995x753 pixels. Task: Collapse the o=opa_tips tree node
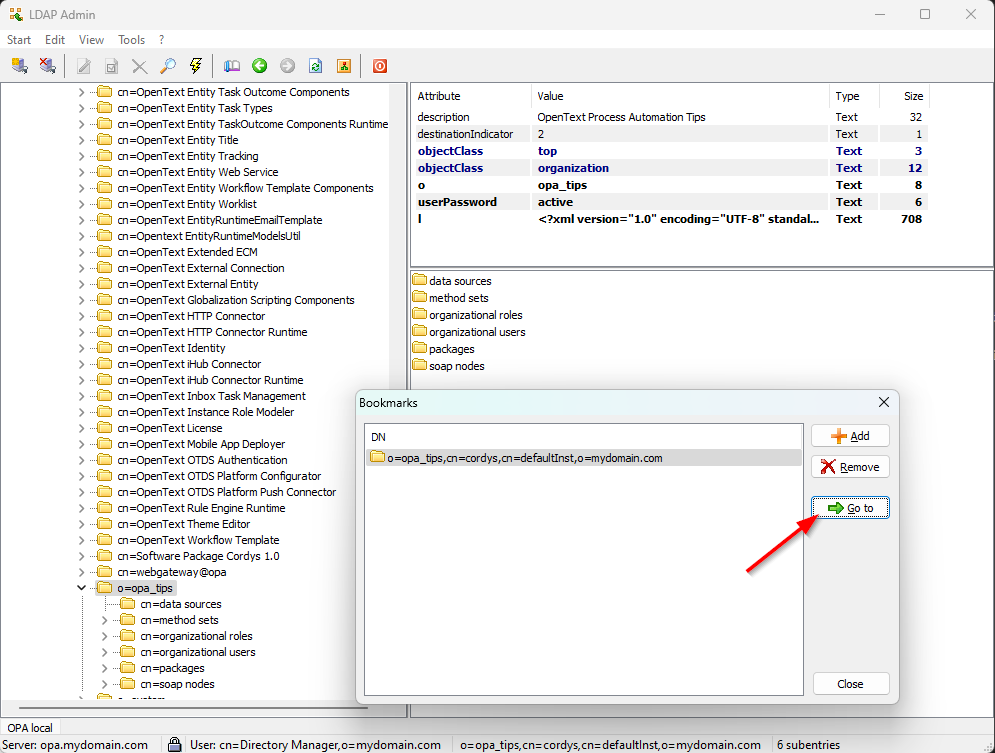coord(81,588)
